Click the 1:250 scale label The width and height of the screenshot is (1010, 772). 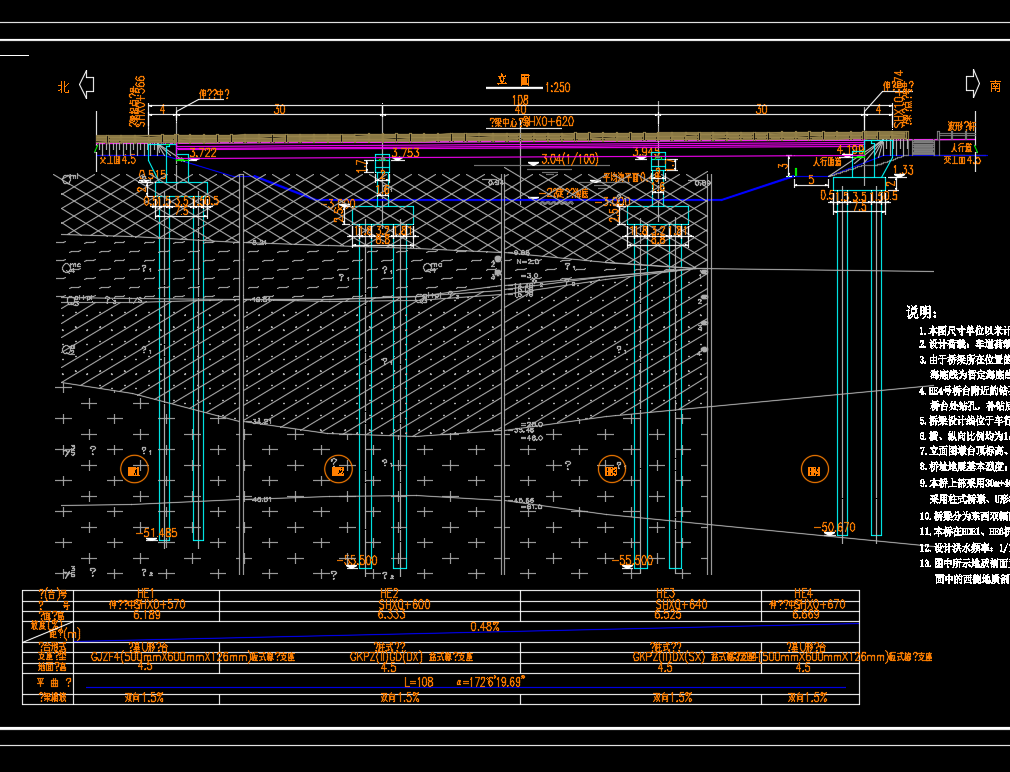coord(557,87)
